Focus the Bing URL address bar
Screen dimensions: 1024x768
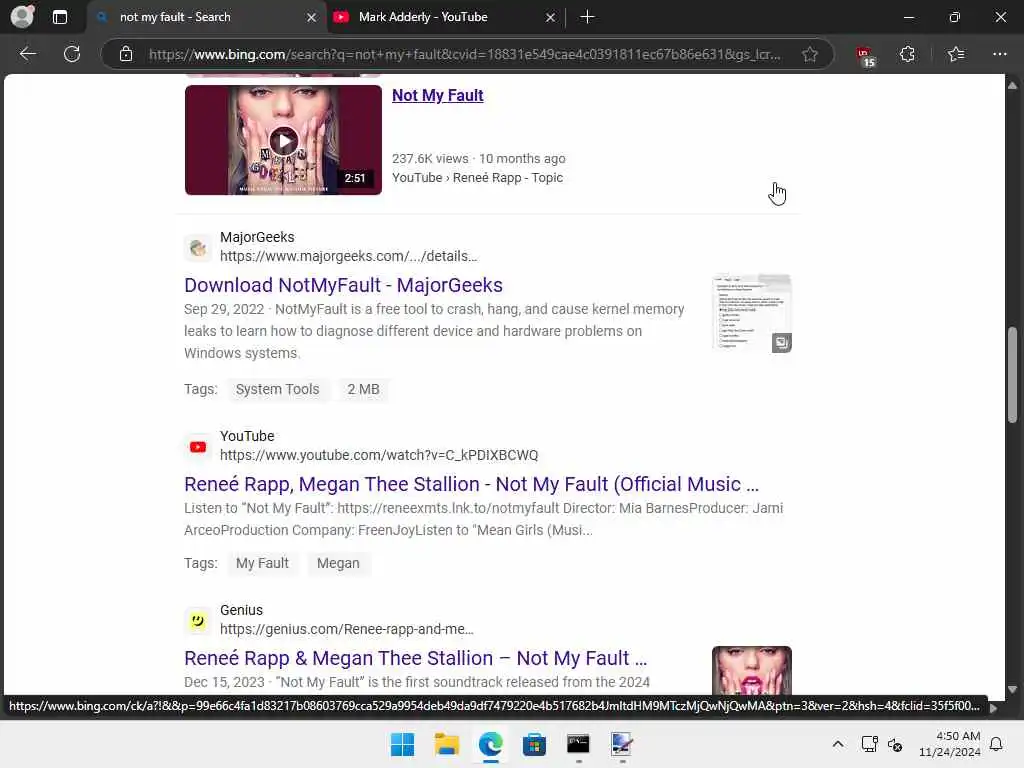[x=464, y=54]
